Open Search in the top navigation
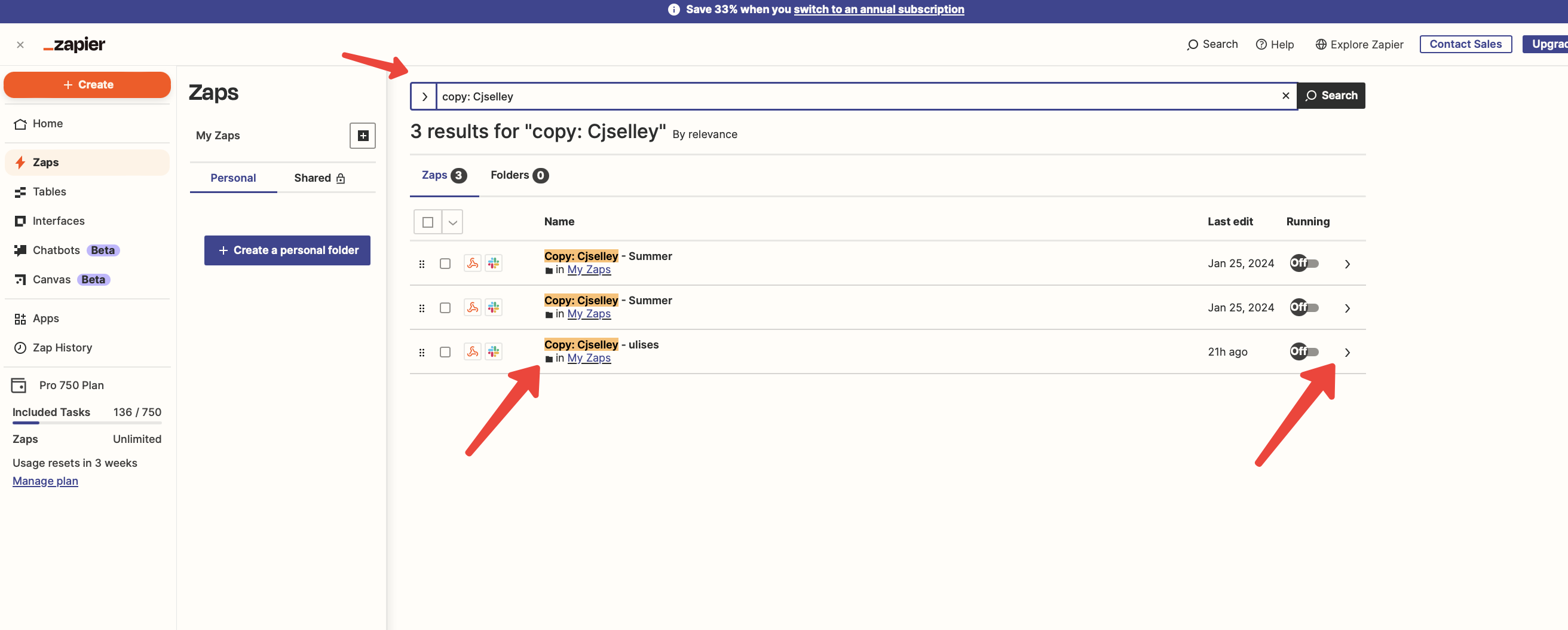This screenshot has height=630, width=1568. coord(1212,44)
